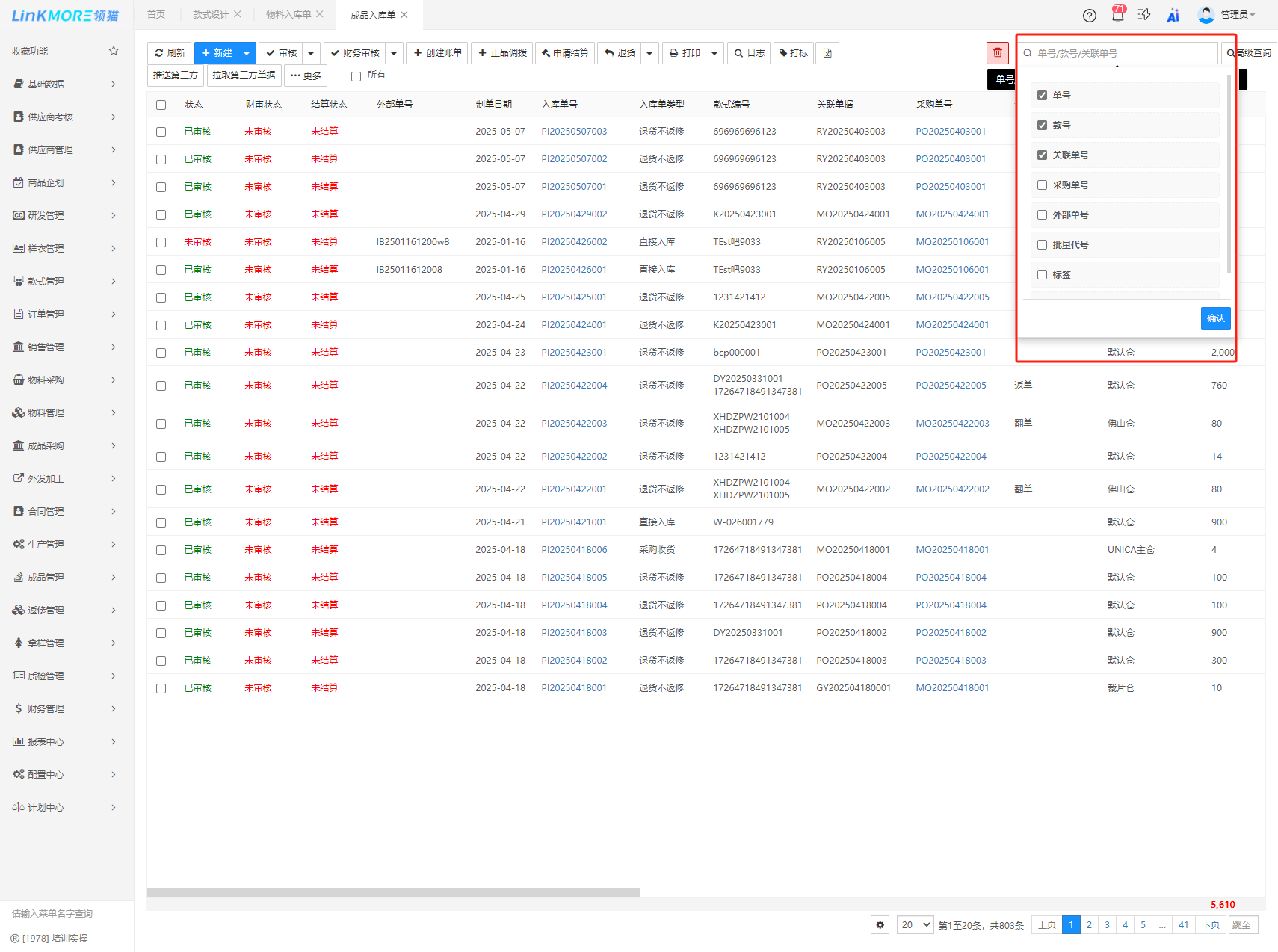Close the 成品入库单 tab
The height and width of the screenshot is (952, 1278).
(404, 15)
